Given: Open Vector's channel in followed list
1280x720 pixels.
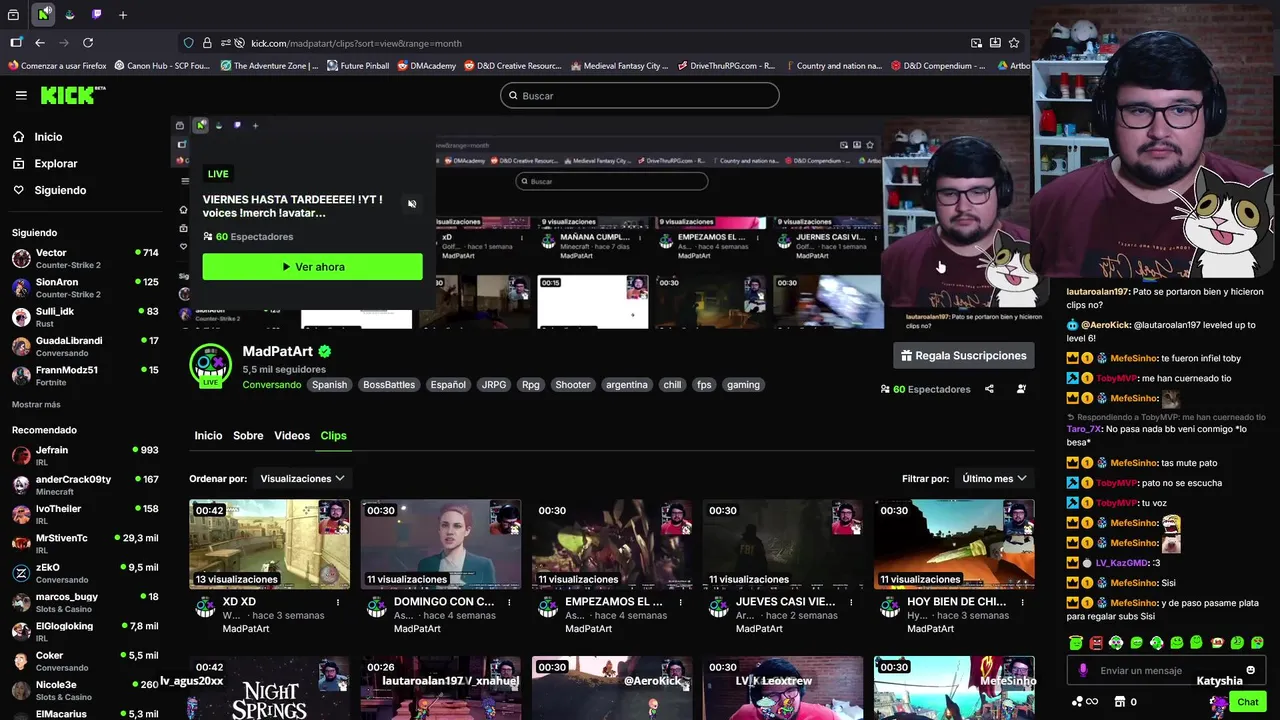Looking at the screenshot, I should [x=85, y=258].
